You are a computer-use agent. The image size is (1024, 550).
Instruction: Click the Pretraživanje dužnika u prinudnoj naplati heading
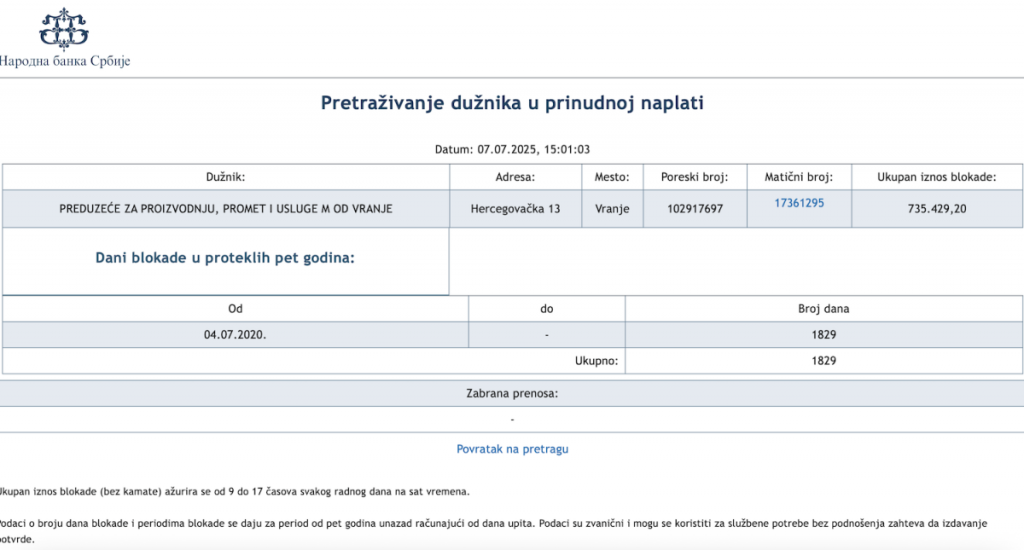[x=512, y=103]
